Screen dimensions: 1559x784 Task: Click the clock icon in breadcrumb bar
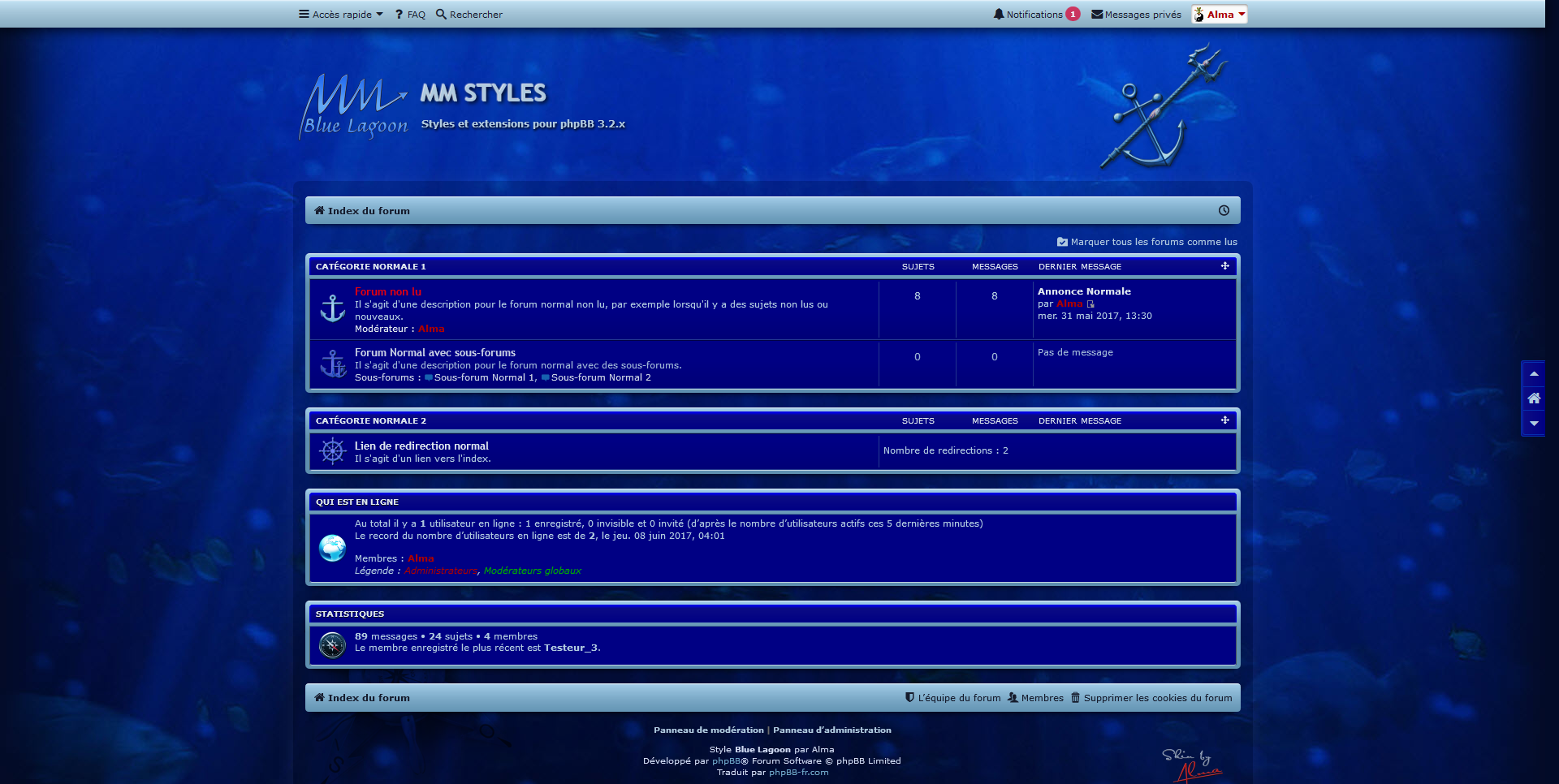point(1224,211)
